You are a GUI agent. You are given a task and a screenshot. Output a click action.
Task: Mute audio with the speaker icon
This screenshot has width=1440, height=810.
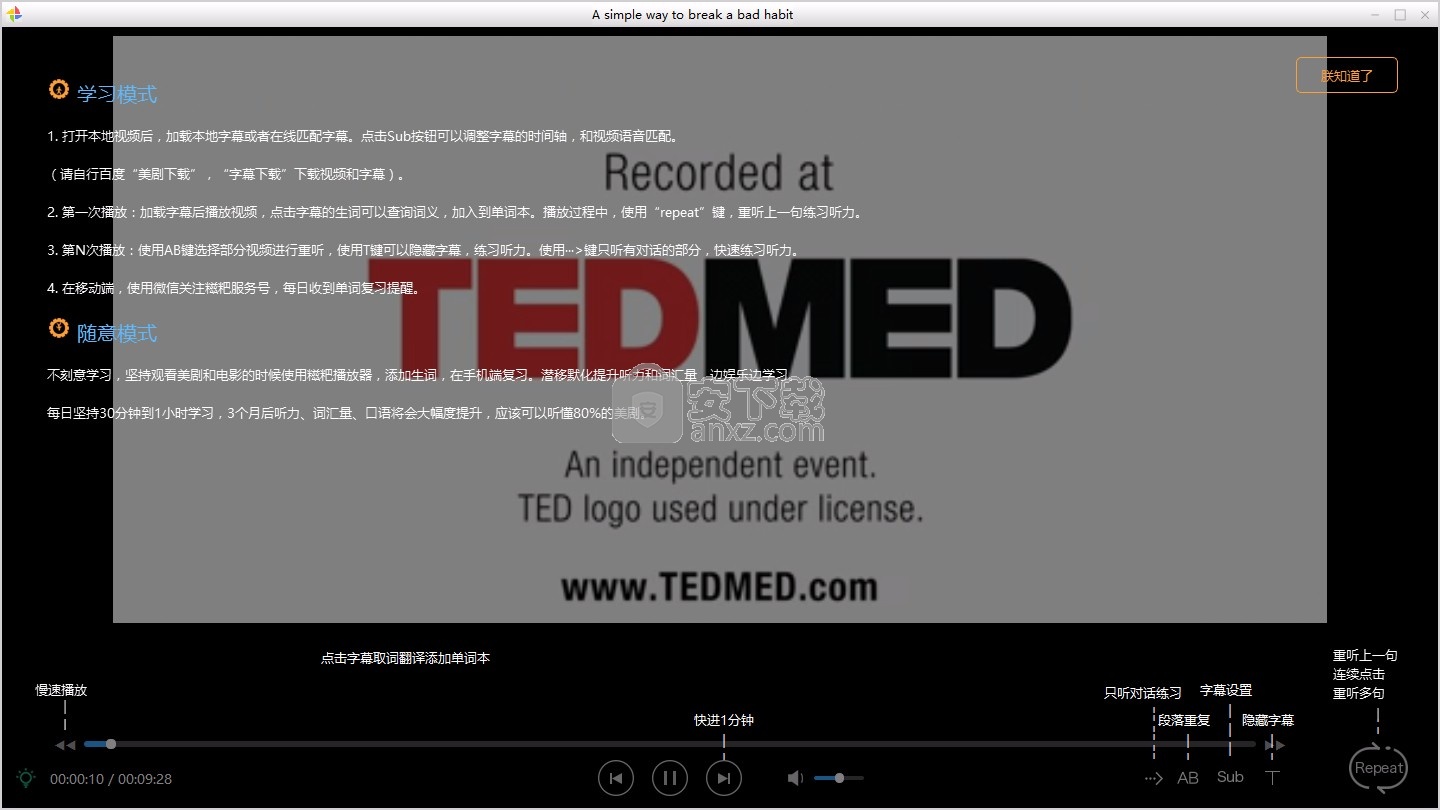795,778
